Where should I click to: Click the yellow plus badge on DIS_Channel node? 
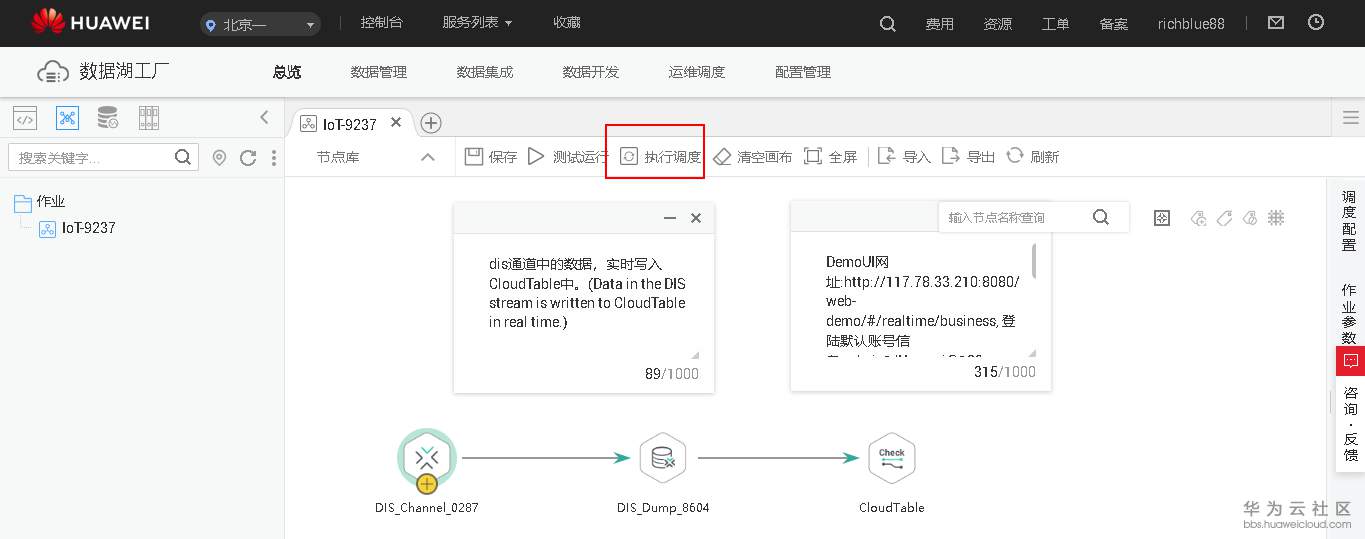click(x=427, y=484)
